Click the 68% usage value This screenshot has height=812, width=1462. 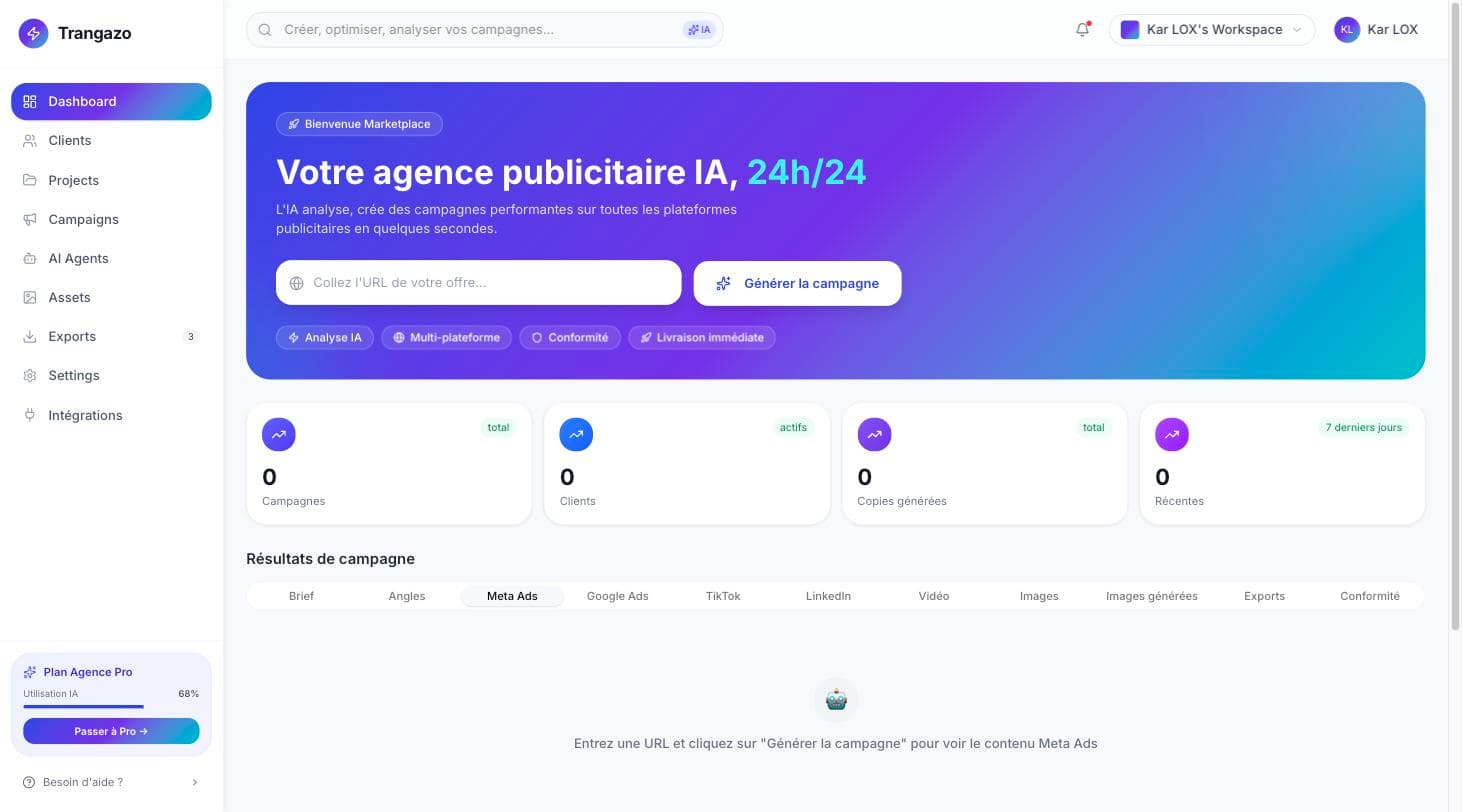pyautogui.click(x=188, y=694)
